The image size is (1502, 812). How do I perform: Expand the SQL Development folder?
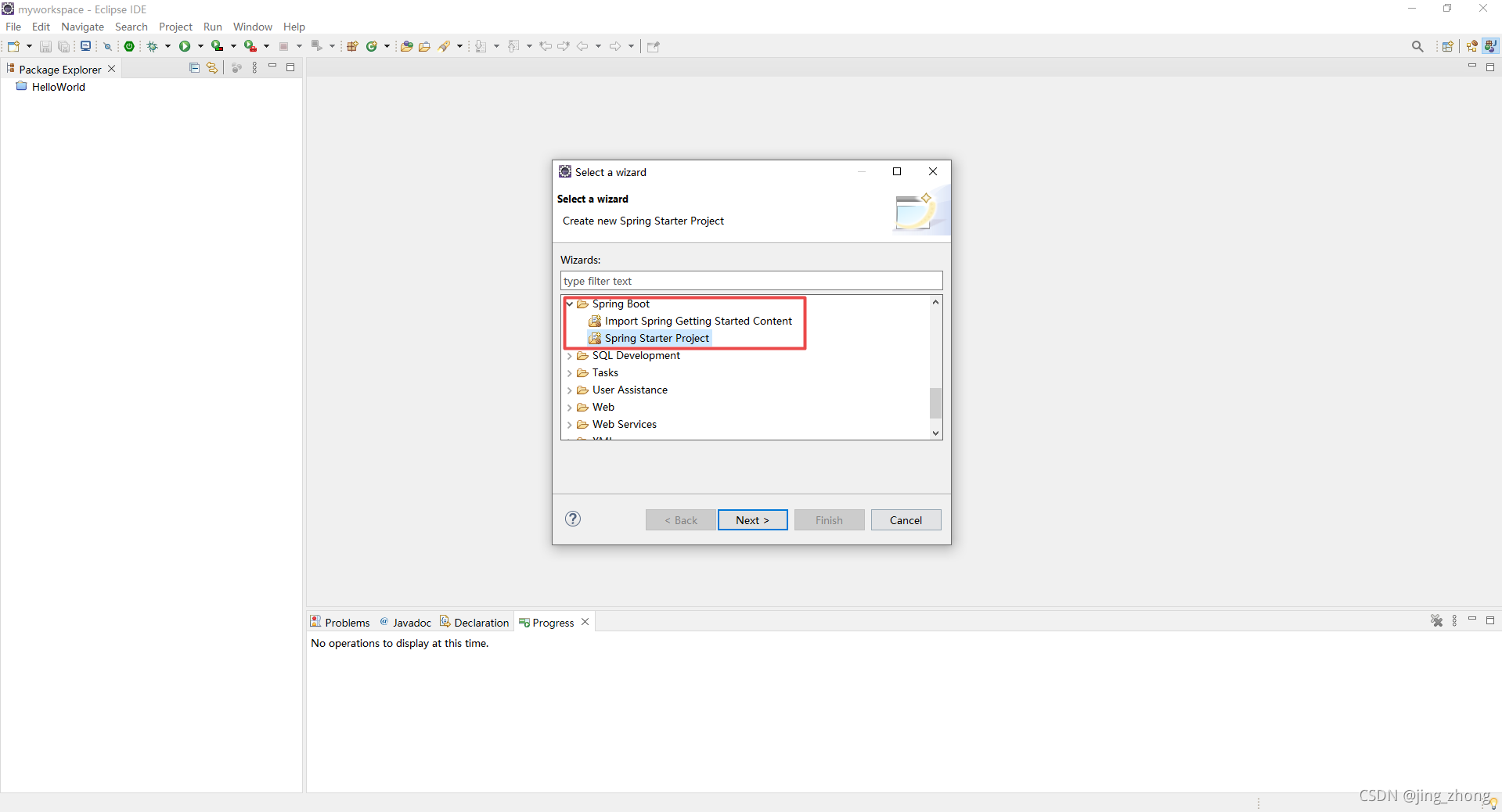tap(570, 356)
